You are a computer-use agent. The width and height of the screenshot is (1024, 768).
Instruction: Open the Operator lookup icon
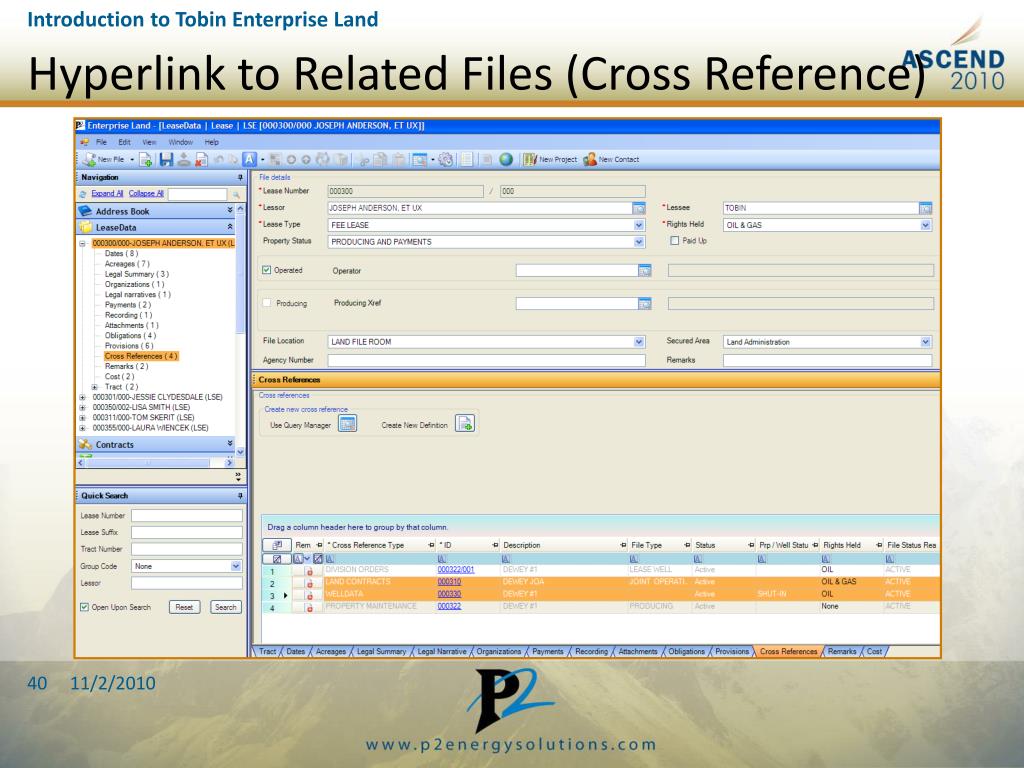(645, 270)
